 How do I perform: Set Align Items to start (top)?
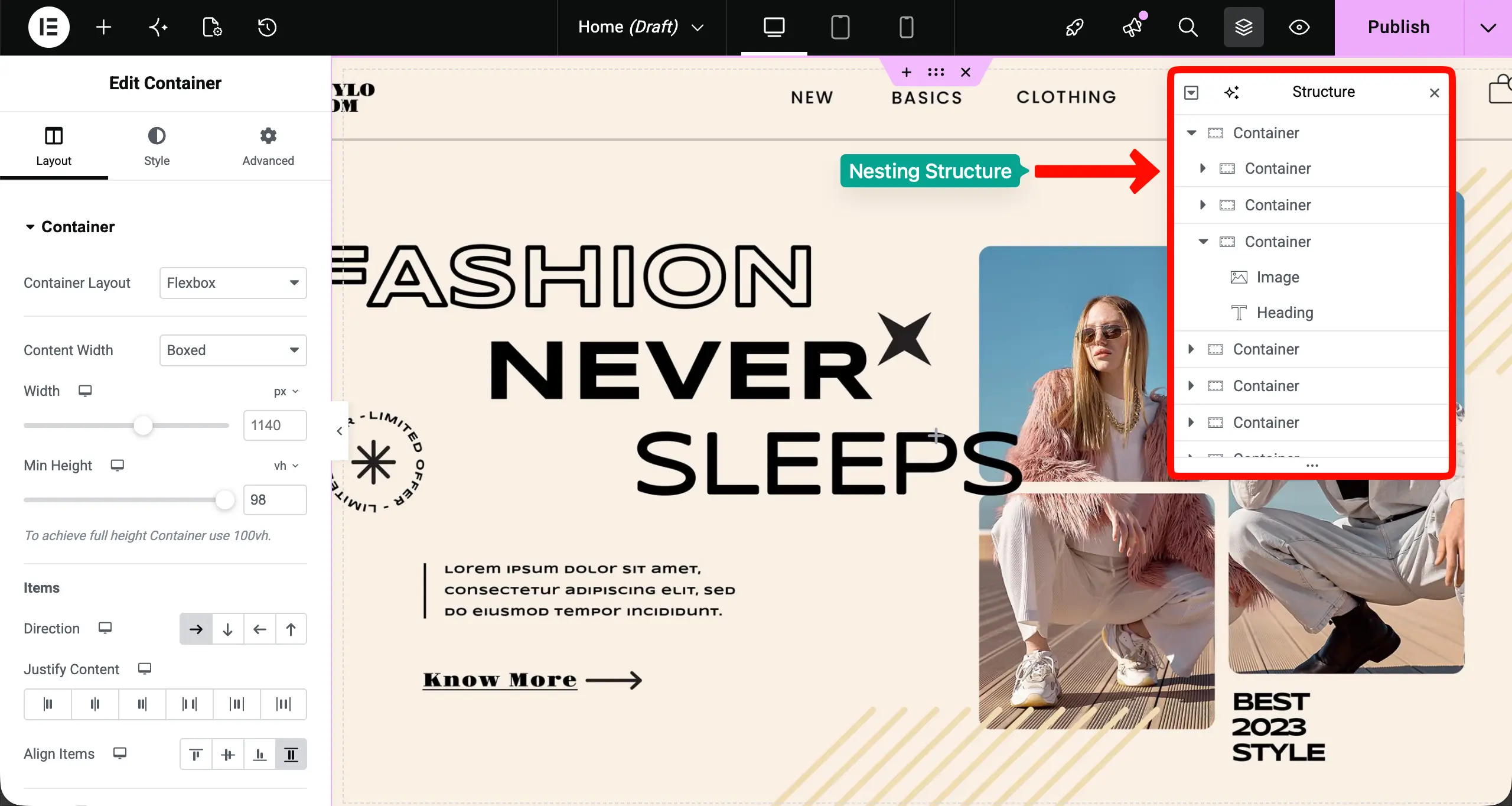(196, 754)
